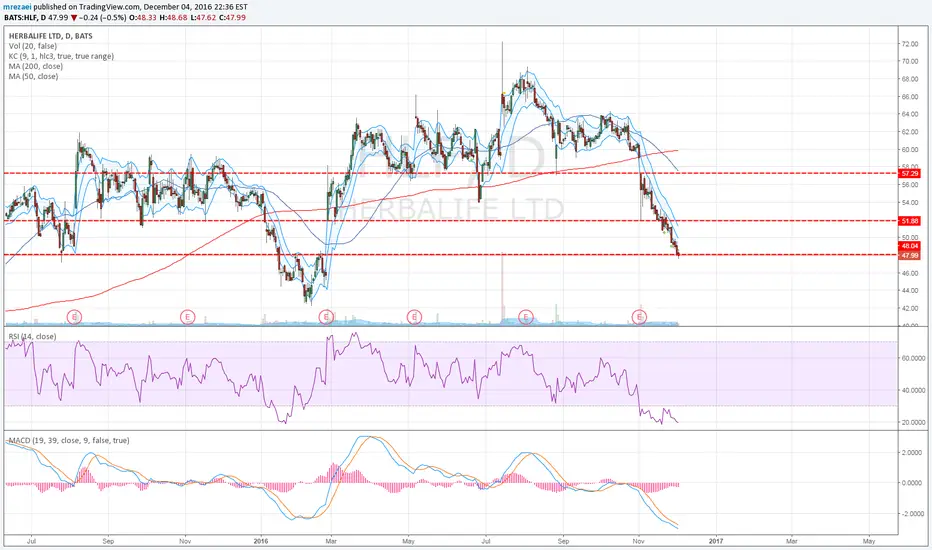Click the O:48.33 open value in the header
The height and width of the screenshot is (550, 932).
click(143, 17)
